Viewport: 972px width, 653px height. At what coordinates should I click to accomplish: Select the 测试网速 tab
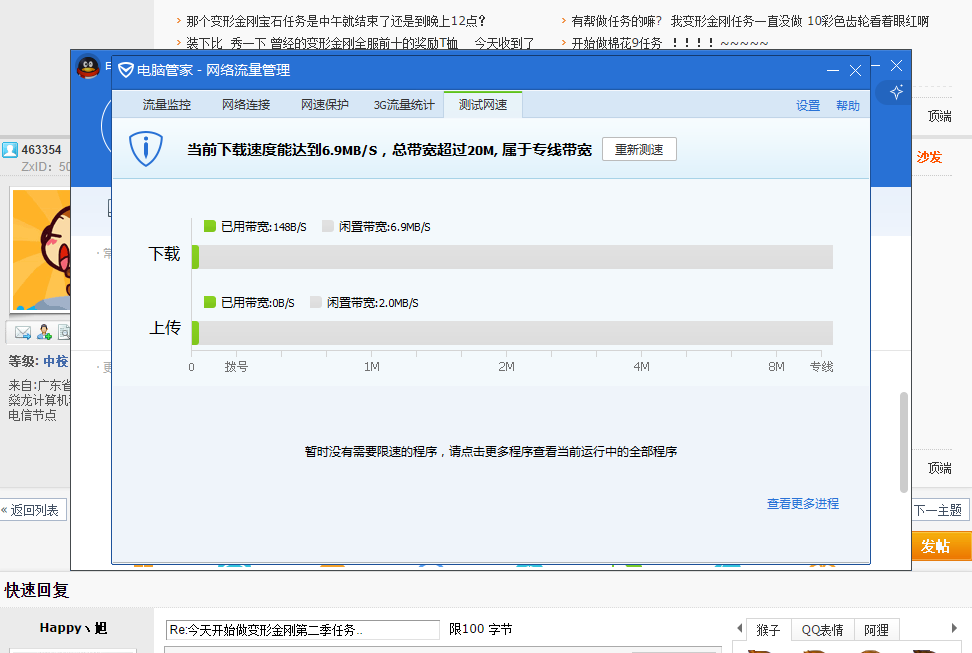click(x=483, y=104)
